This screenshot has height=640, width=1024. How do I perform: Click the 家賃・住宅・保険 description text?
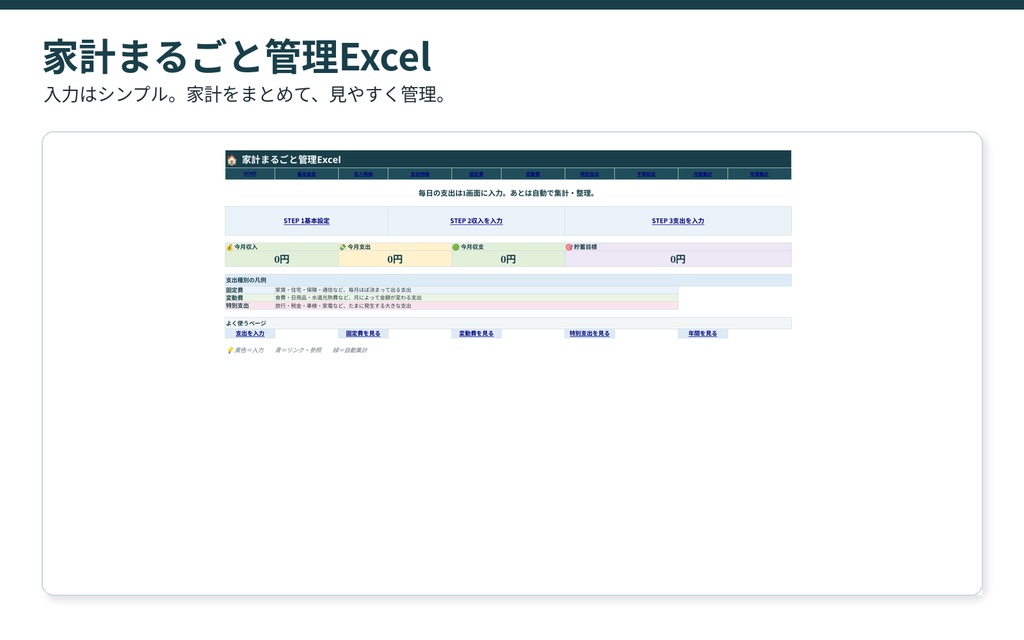click(x=344, y=290)
